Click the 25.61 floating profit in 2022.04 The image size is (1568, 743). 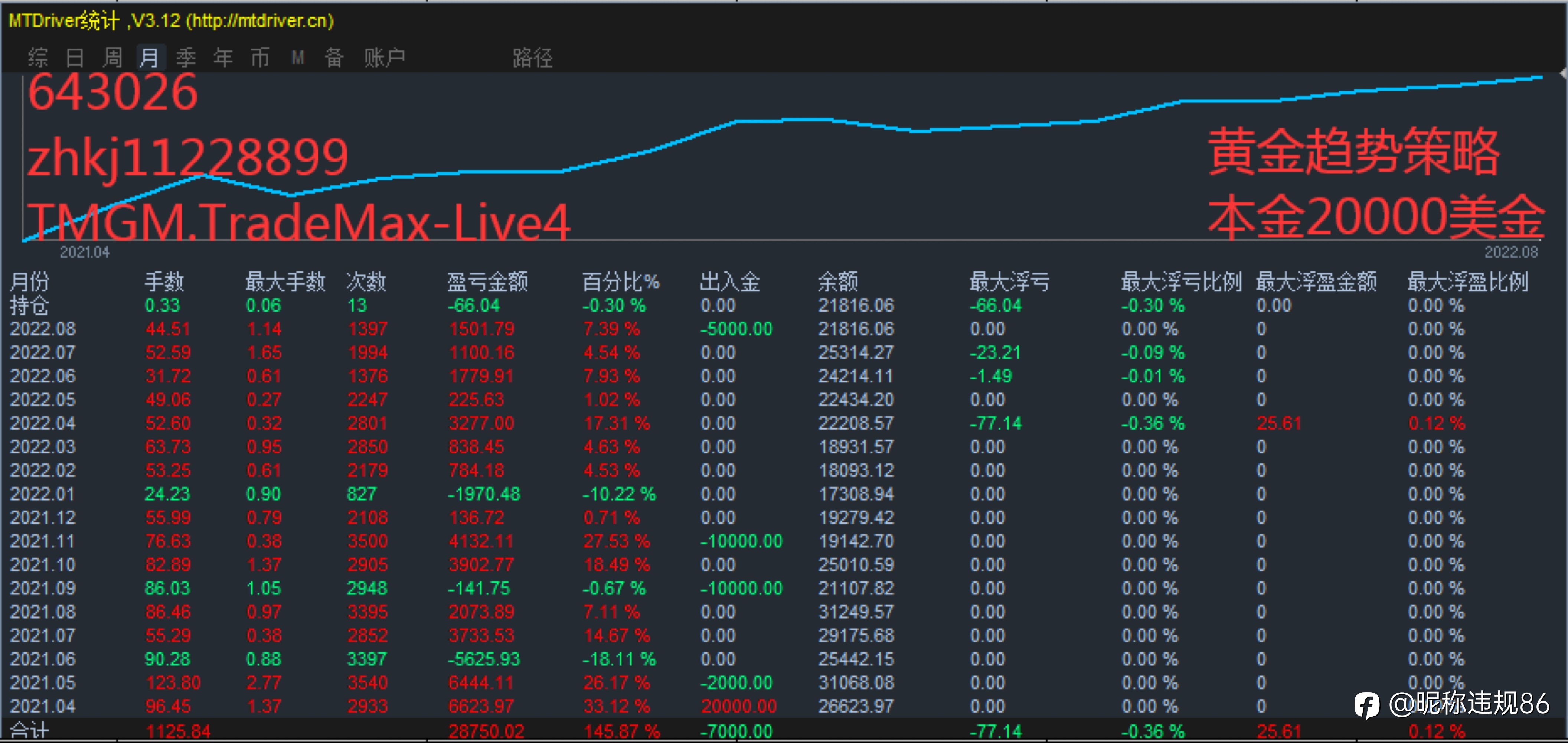click(1279, 423)
